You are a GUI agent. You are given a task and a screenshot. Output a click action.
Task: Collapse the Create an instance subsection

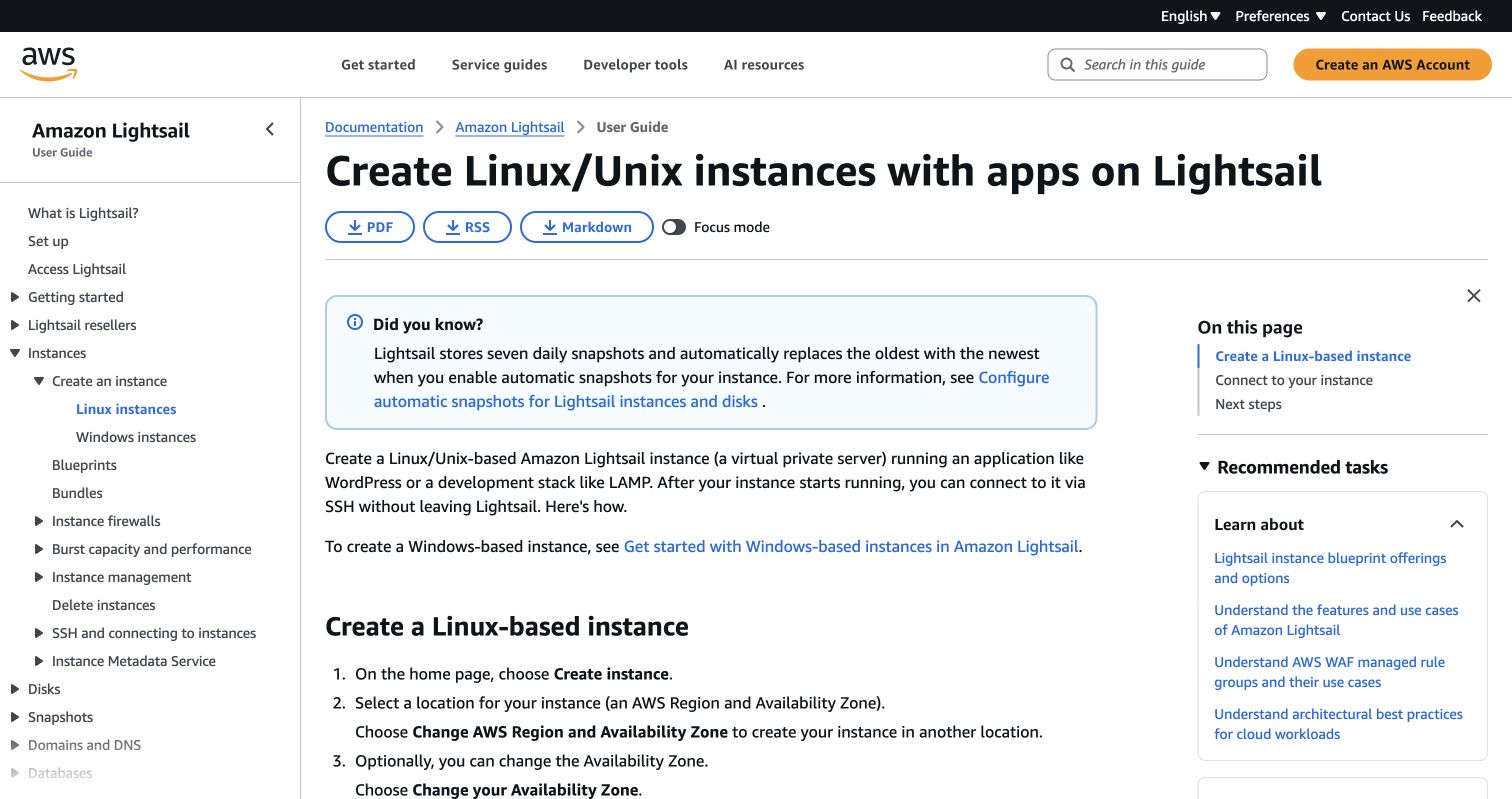click(39, 381)
